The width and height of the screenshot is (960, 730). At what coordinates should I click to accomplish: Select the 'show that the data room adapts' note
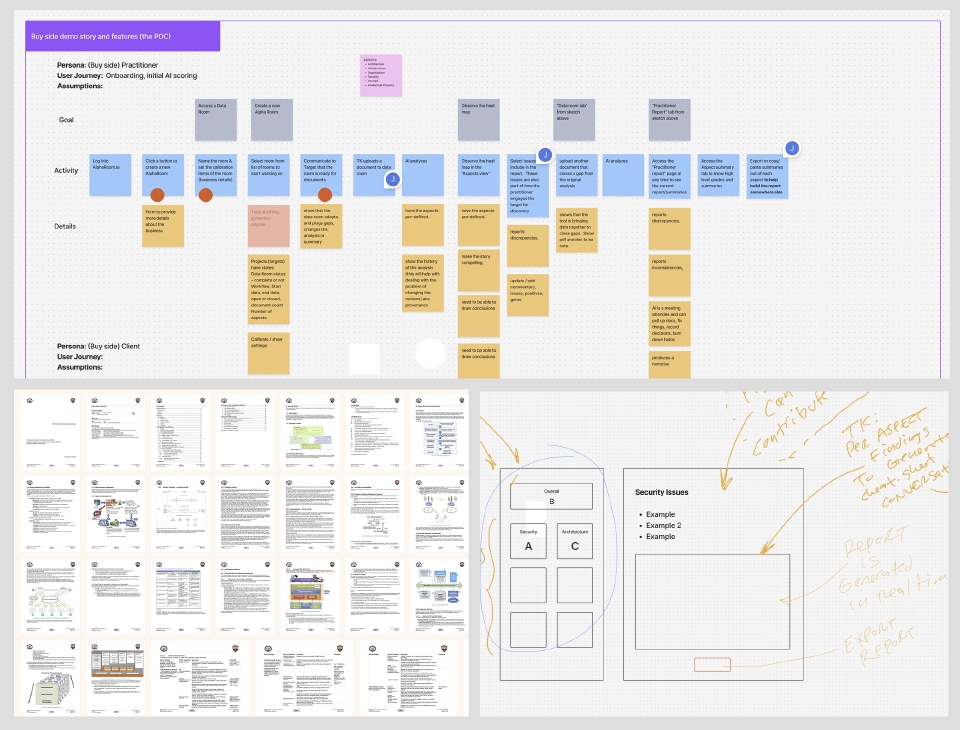[x=321, y=227]
